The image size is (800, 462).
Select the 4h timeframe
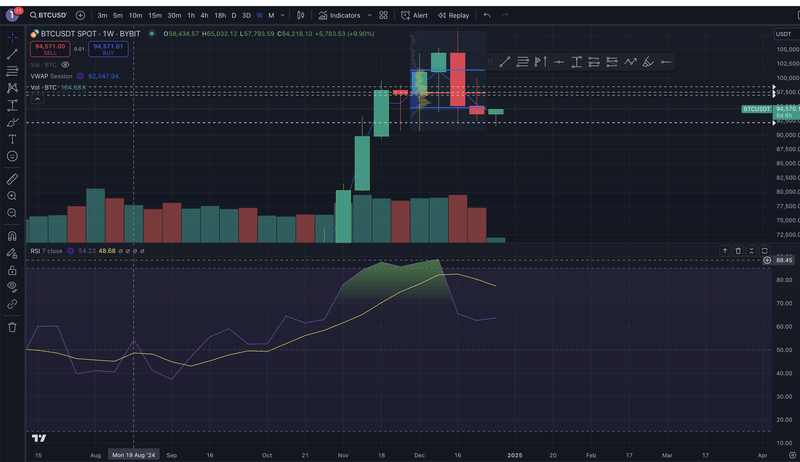click(x=204, y=15)
